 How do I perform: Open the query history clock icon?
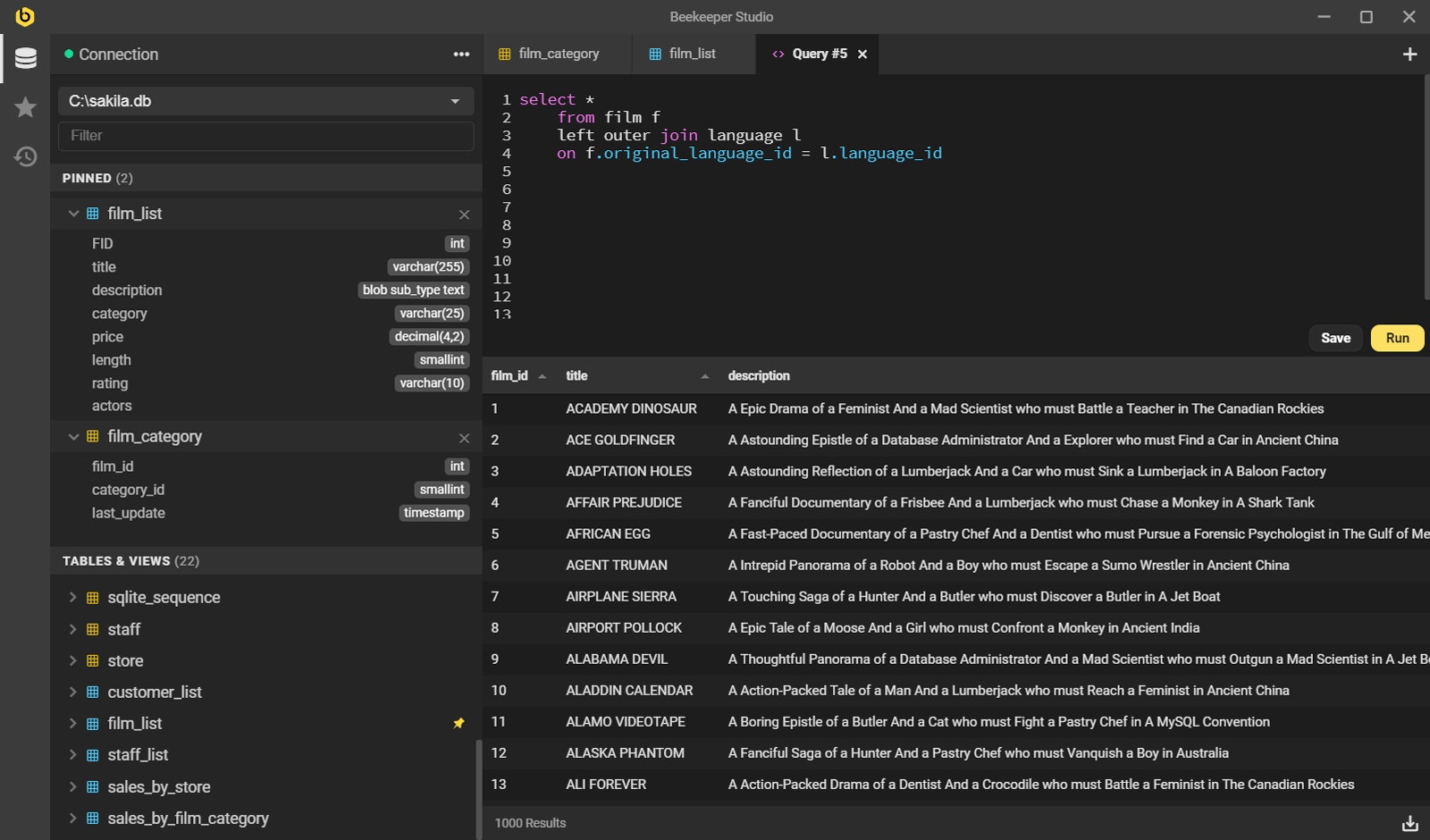pos(25,156)
